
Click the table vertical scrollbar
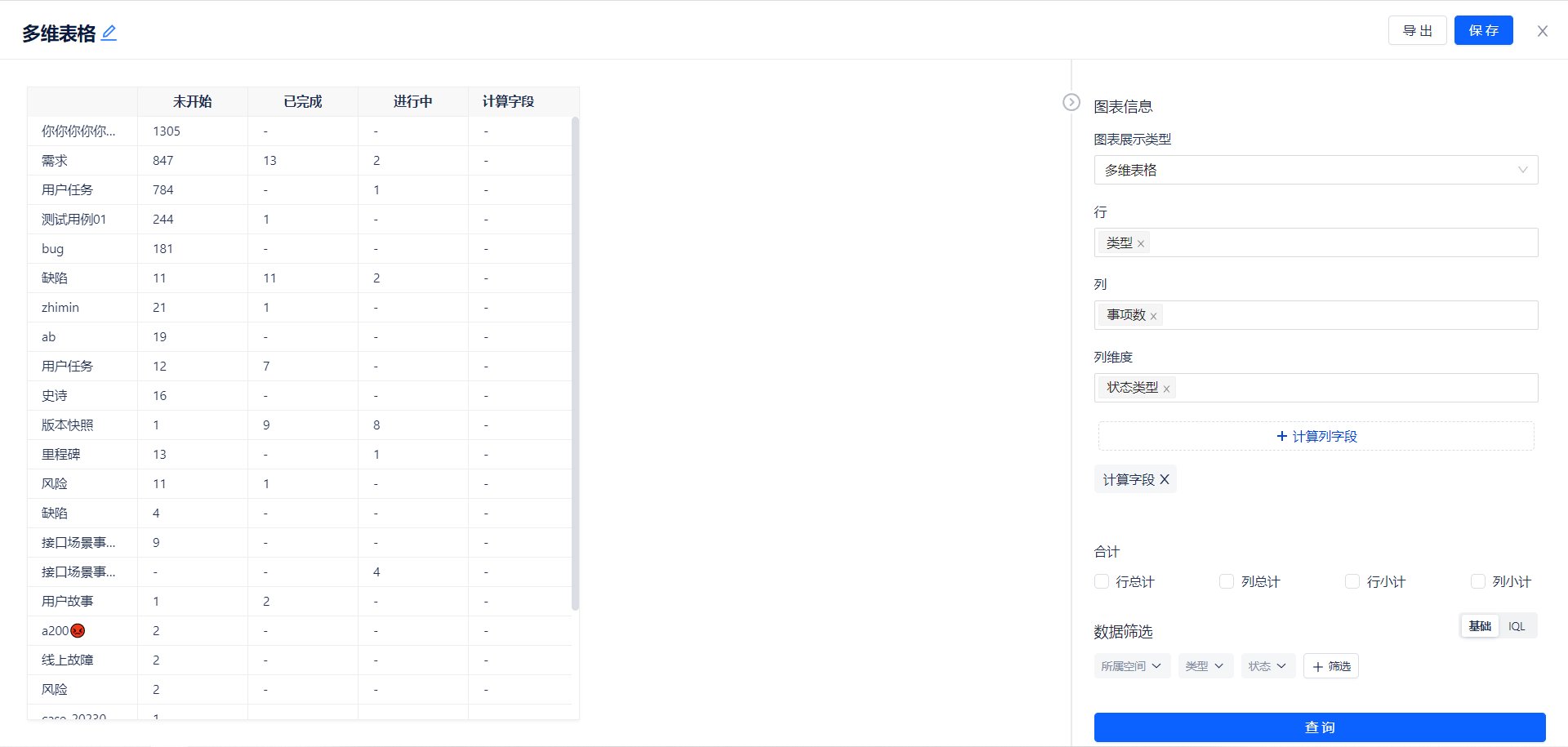coord(575,363)
